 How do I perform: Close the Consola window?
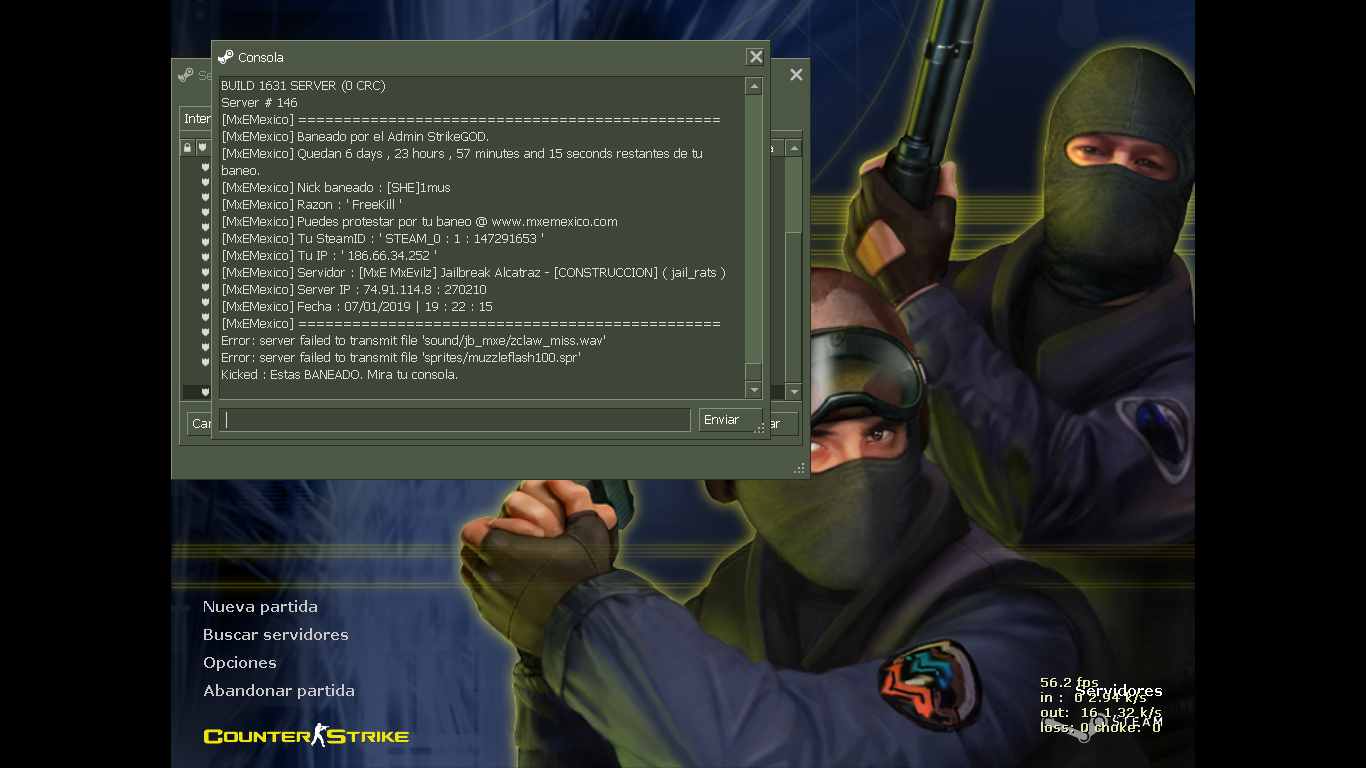[x=756, y=57]
